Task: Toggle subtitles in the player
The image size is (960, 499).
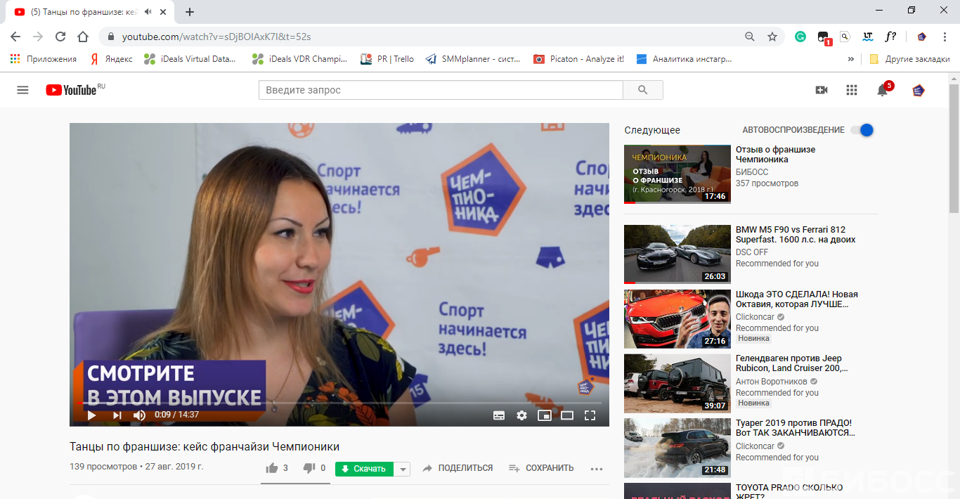Action: [499, 415]
